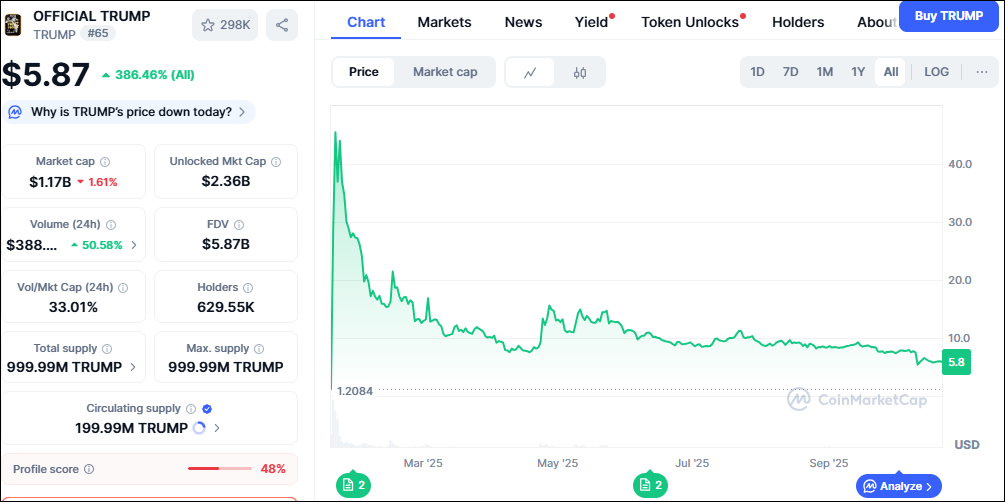Viewport: 1005px width, 502px height.
Task: Open the Token Unlocks tab
Action: coord(690,22)
